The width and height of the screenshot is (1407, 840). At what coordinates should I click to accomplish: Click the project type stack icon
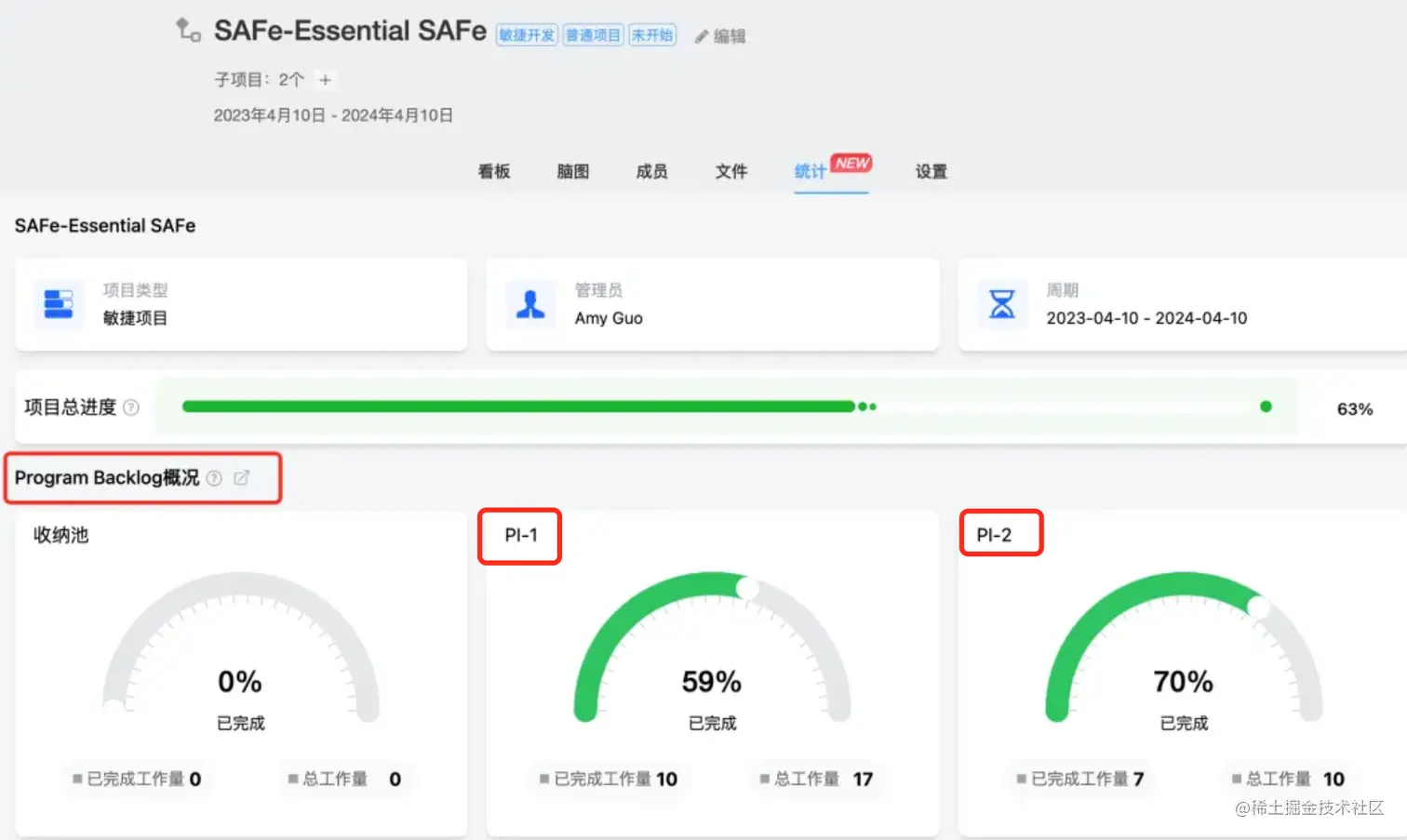(x=59, y=304)
